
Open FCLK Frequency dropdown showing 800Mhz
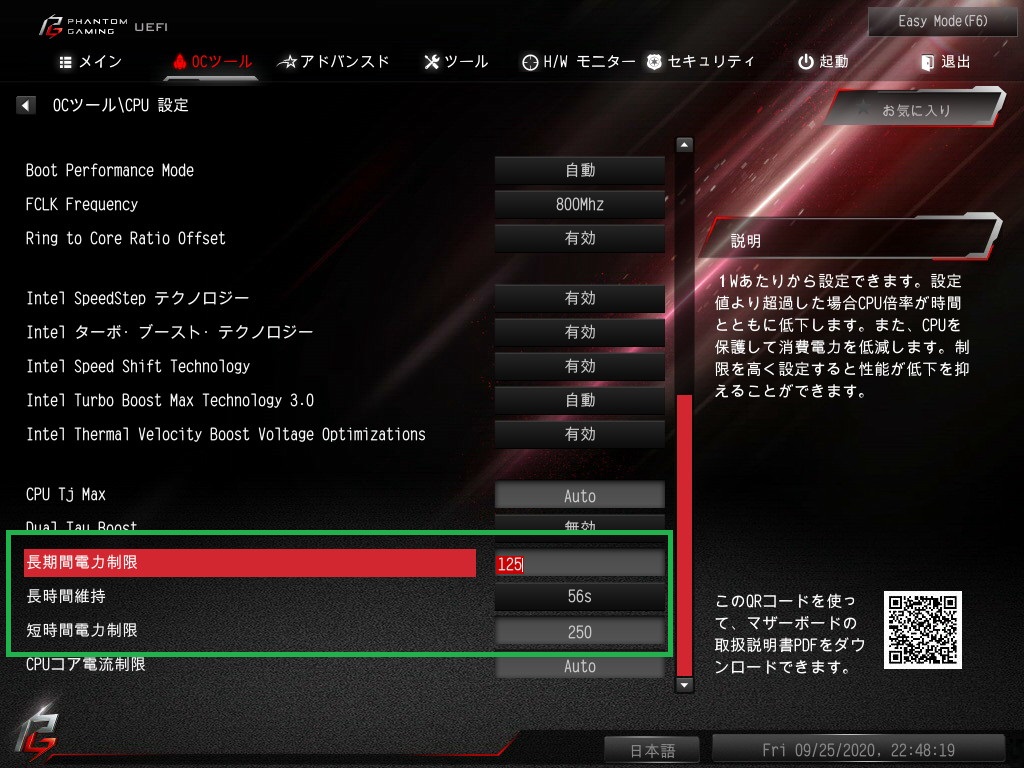(x=579, y=204)
